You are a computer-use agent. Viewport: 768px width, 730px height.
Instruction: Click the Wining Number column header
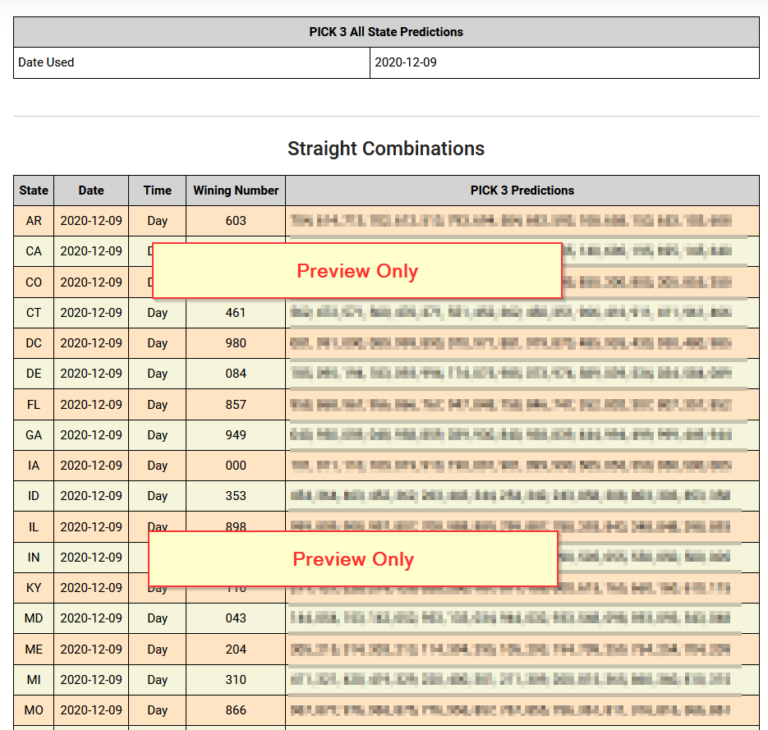coord(235,190)
